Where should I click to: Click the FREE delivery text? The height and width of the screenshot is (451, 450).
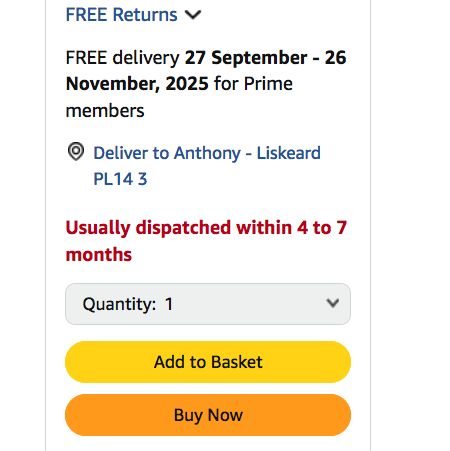click(123, 58)
